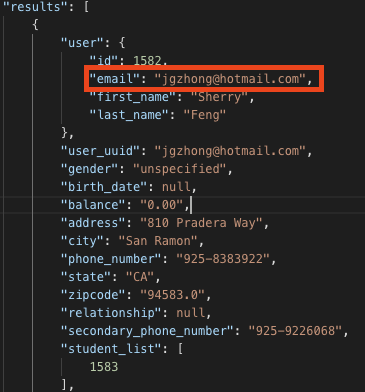Viewport: 365px width, 392px height.
Task: Select the id value 1582
Action: point(147,61)
